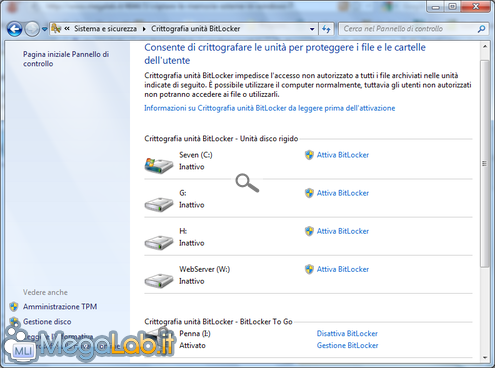
Task: Close the Control Panel window
Action: (476, 7)
